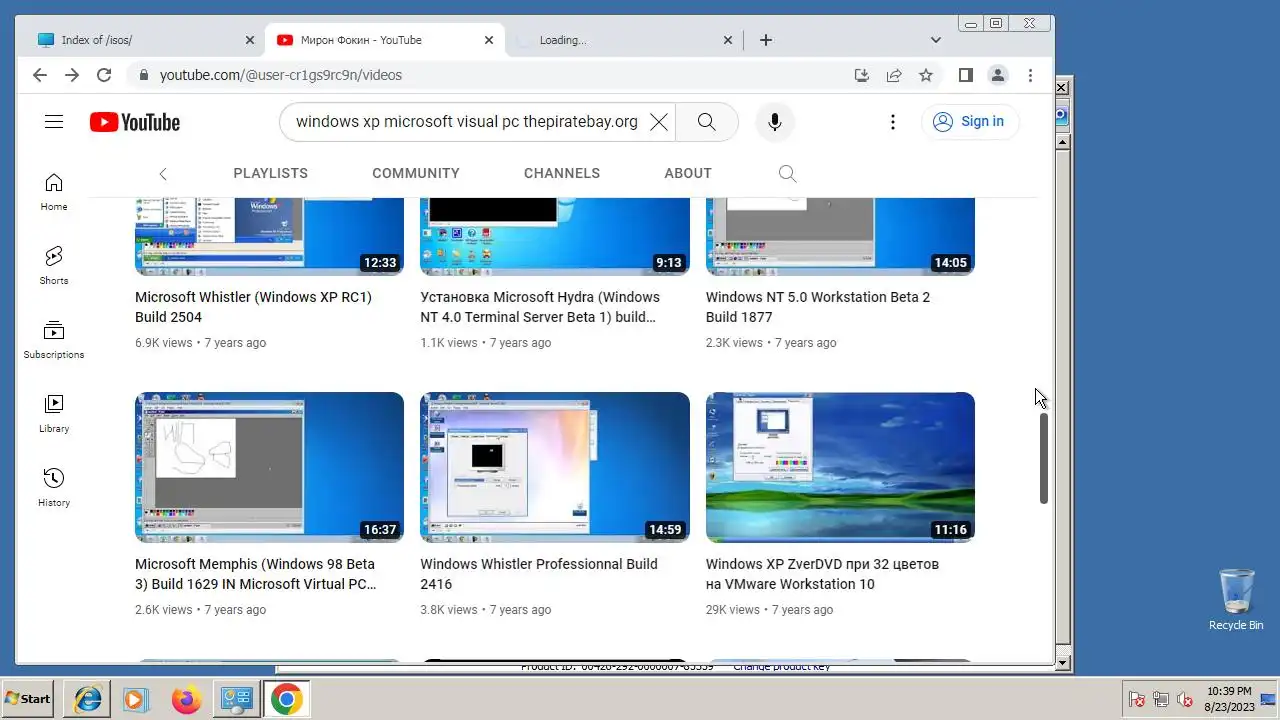Open Shorts in the YouTube sidebar
Image resolution: width=1280 pixels, height=720 pixels.
[x=54, y=265]
